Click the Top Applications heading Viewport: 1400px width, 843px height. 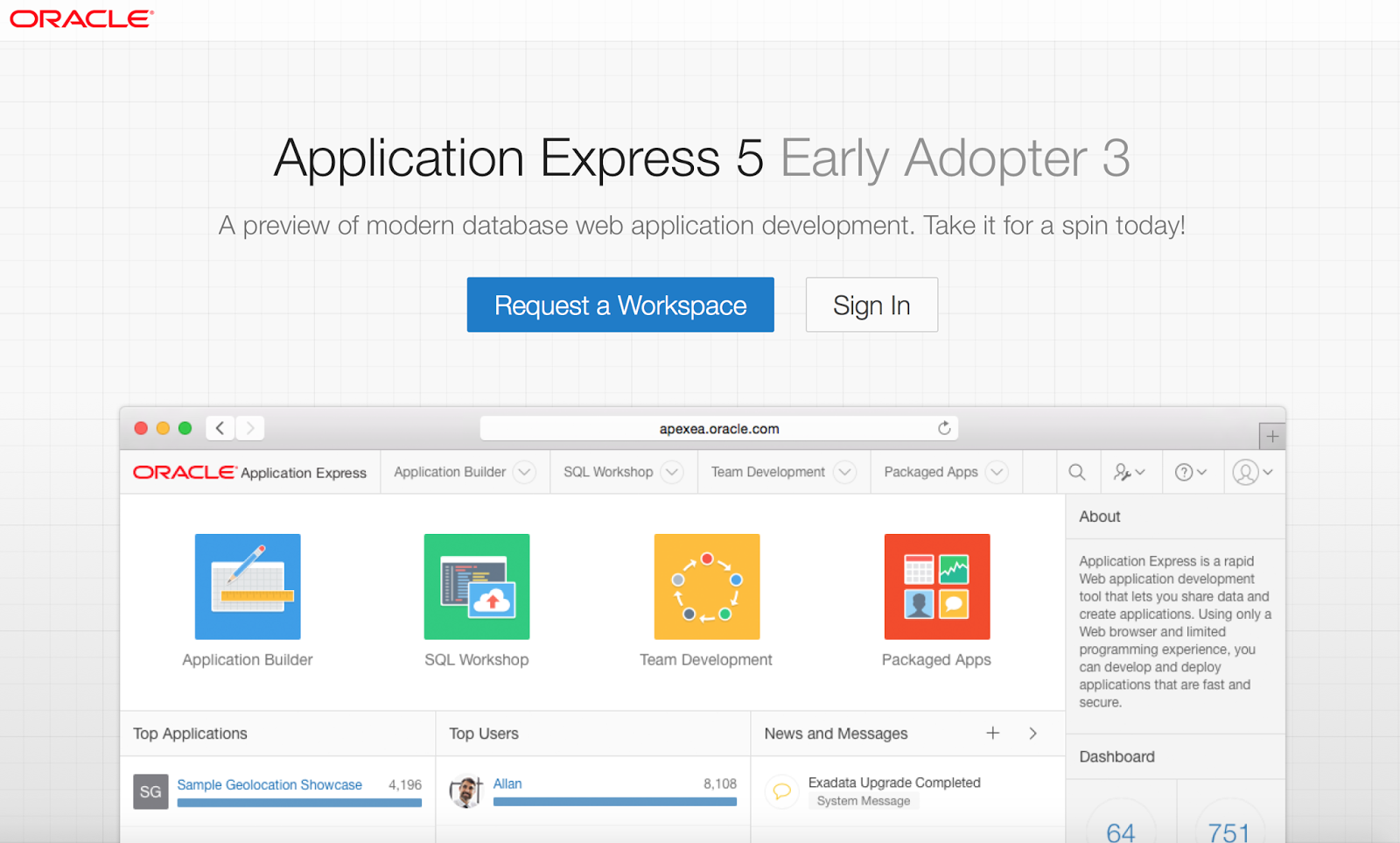coord(190,734)
